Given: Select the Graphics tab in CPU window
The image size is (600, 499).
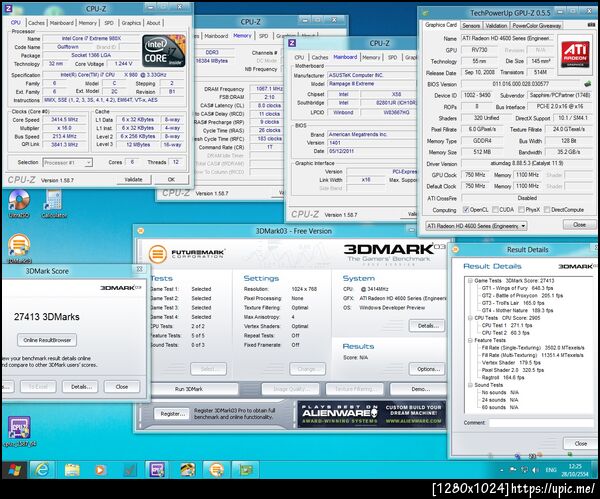Looking at the screenshot, I should point(131,23).
